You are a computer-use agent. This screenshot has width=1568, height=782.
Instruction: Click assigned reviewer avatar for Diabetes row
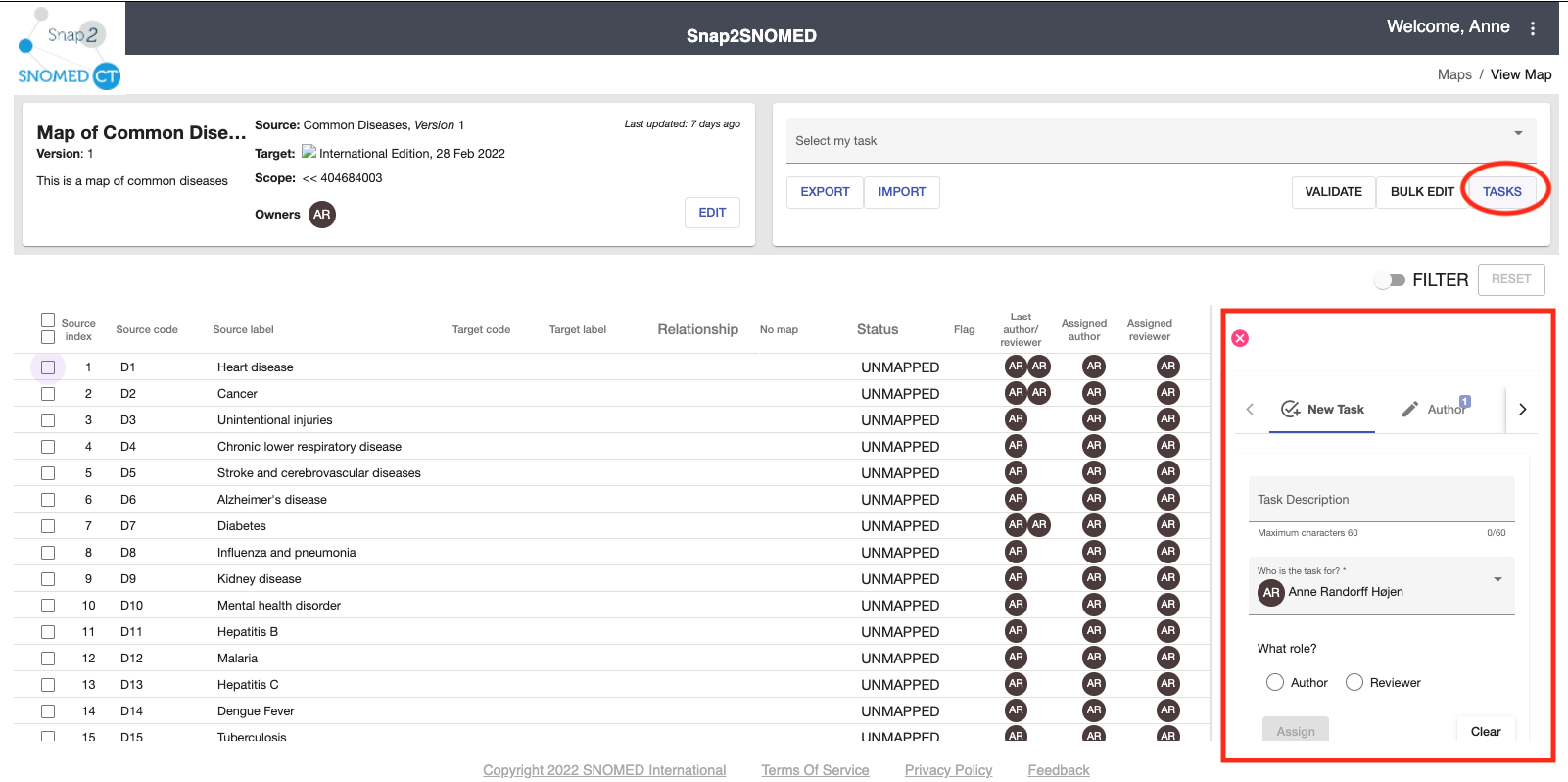pos(1167,525)
